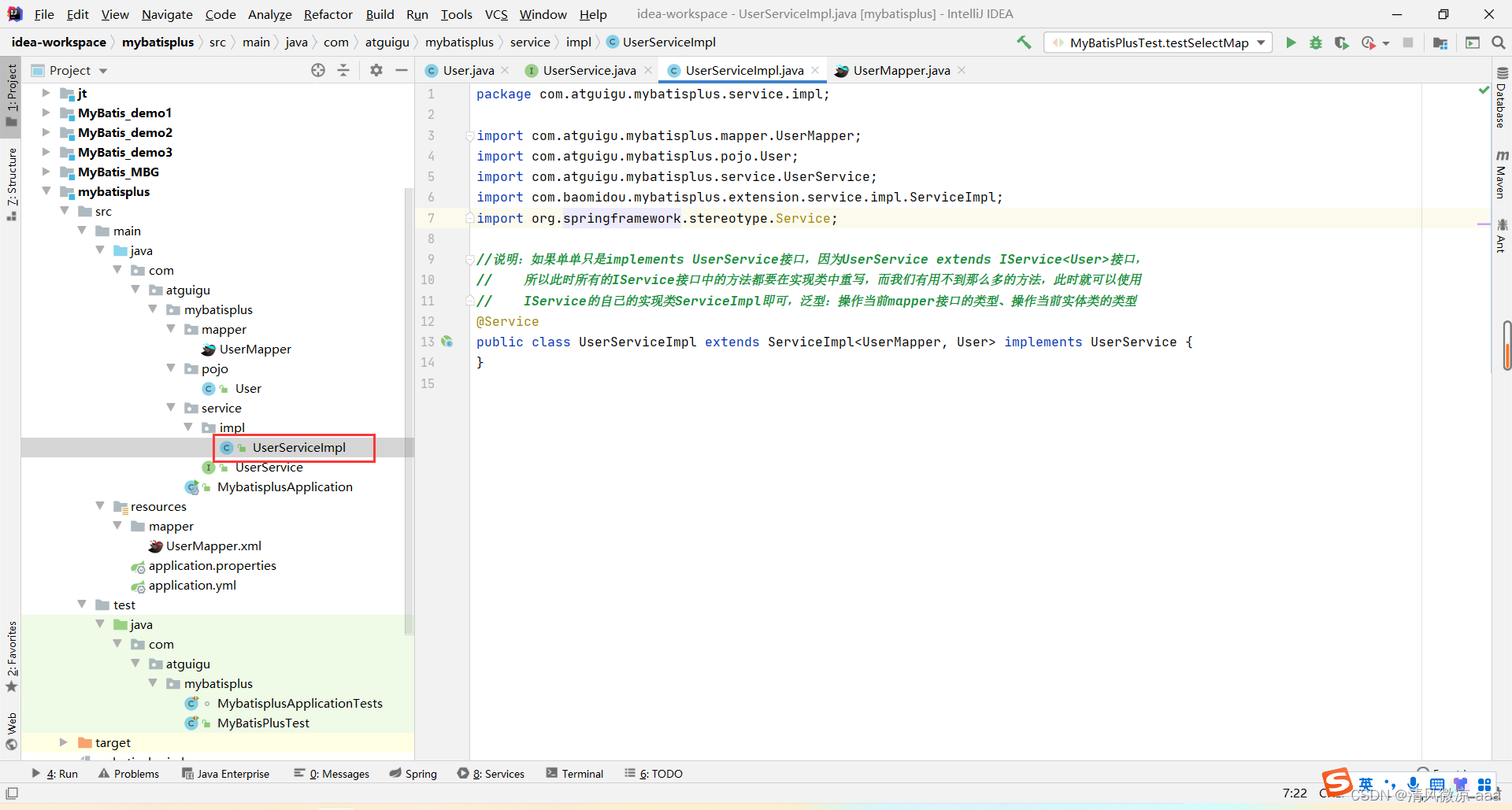Click the Project Structure folder icon

coord(1440,43)
